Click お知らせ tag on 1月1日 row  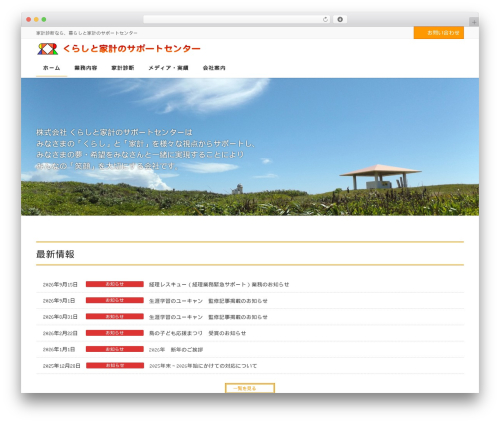[115, 349]
